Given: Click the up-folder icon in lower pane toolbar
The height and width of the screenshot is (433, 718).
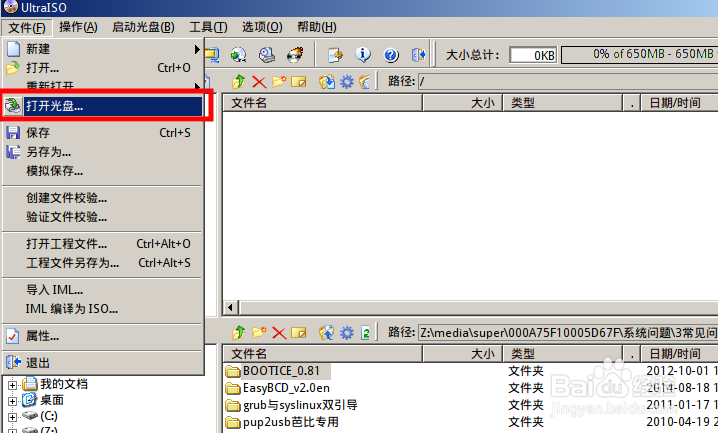Looking at the screenshot, I should click(x=238, y=332).
